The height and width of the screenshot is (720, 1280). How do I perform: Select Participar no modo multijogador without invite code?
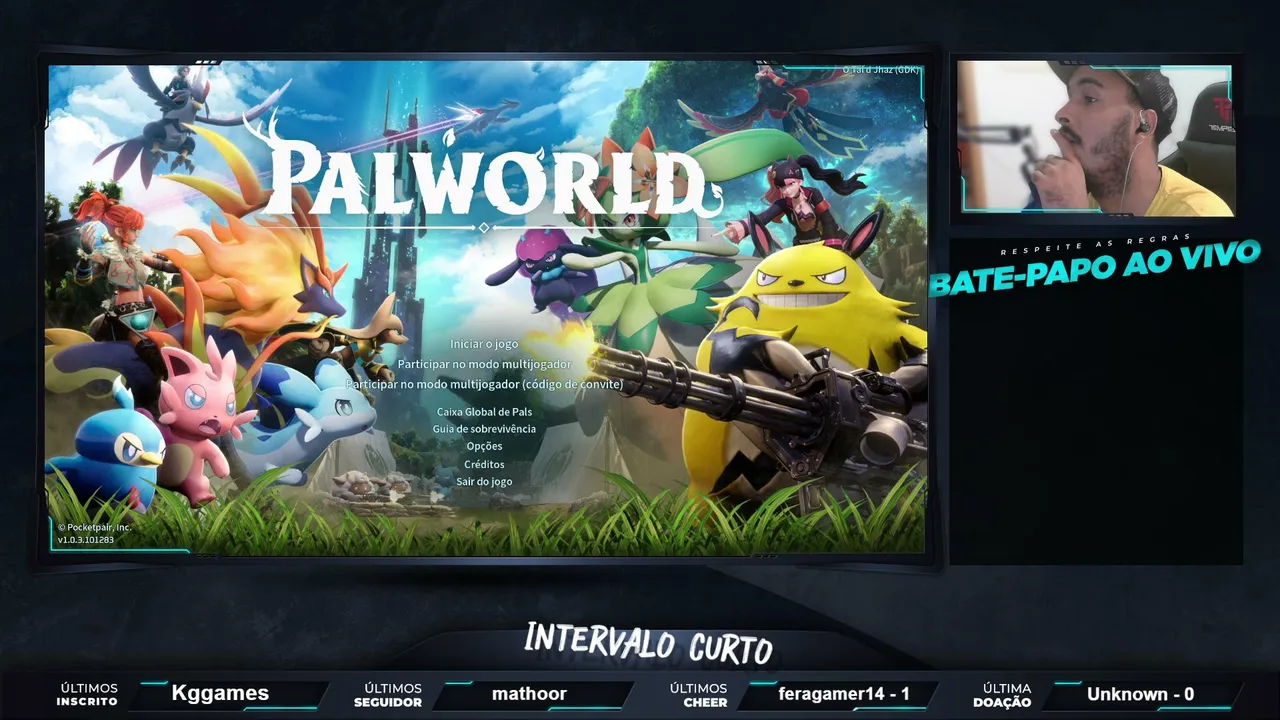pos(484,364)
